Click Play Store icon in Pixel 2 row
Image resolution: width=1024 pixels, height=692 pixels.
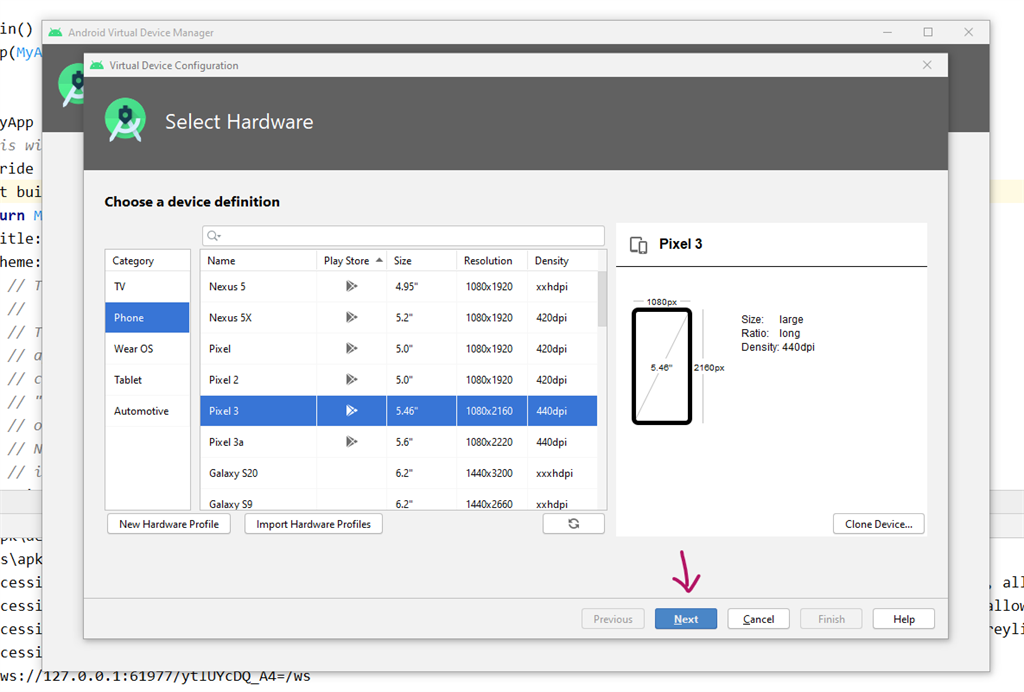click(x=351, y=380)
